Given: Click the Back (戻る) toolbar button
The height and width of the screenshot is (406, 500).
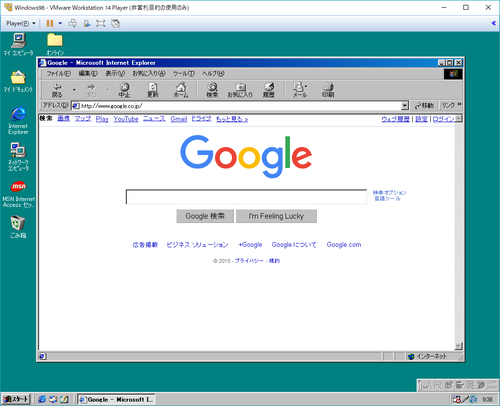Looking at the screenshot, I should pyautogui.click(x=57, y=90).
